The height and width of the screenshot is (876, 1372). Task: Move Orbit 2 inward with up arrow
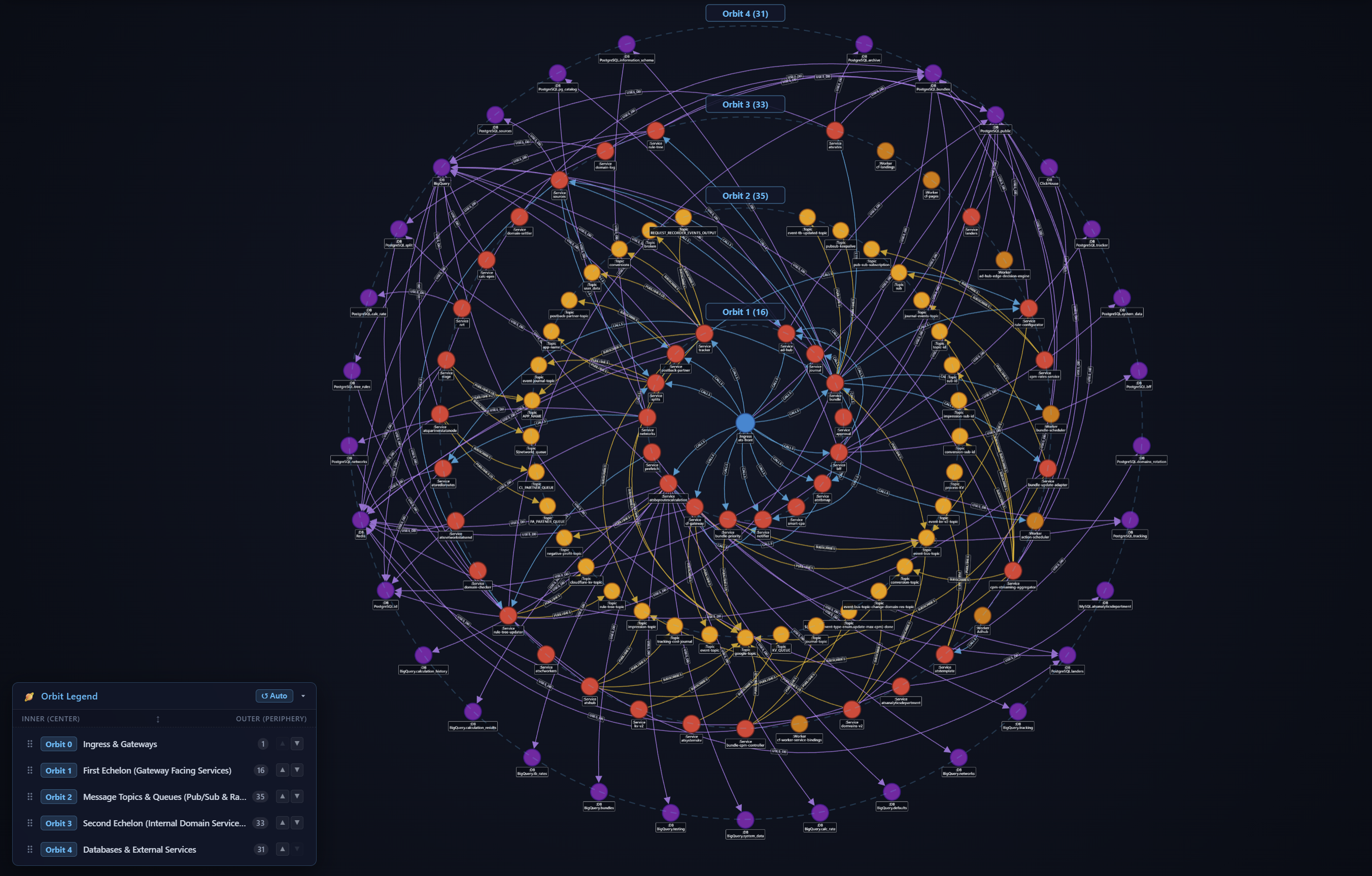coord(283,796)
